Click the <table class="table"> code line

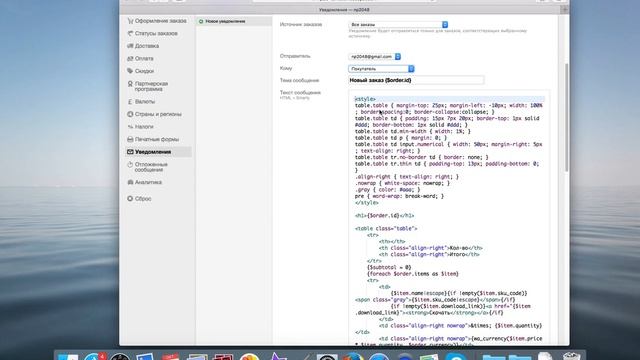(386, 229)
